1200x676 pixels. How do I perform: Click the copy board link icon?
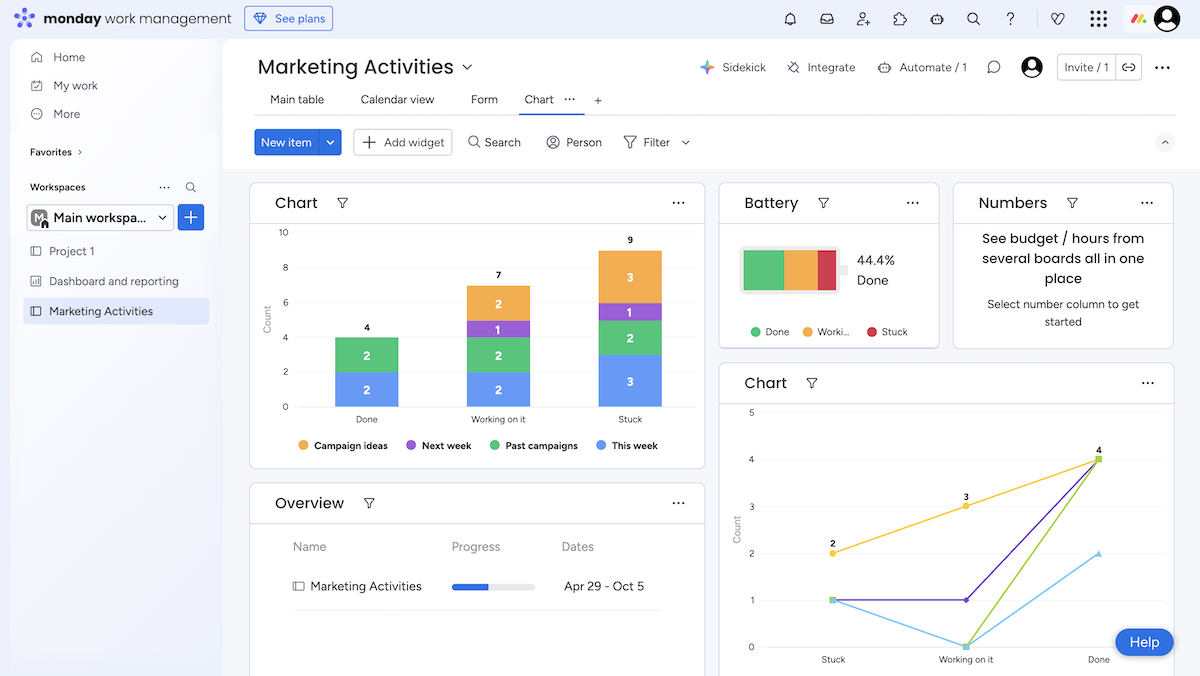point(1129,67)
